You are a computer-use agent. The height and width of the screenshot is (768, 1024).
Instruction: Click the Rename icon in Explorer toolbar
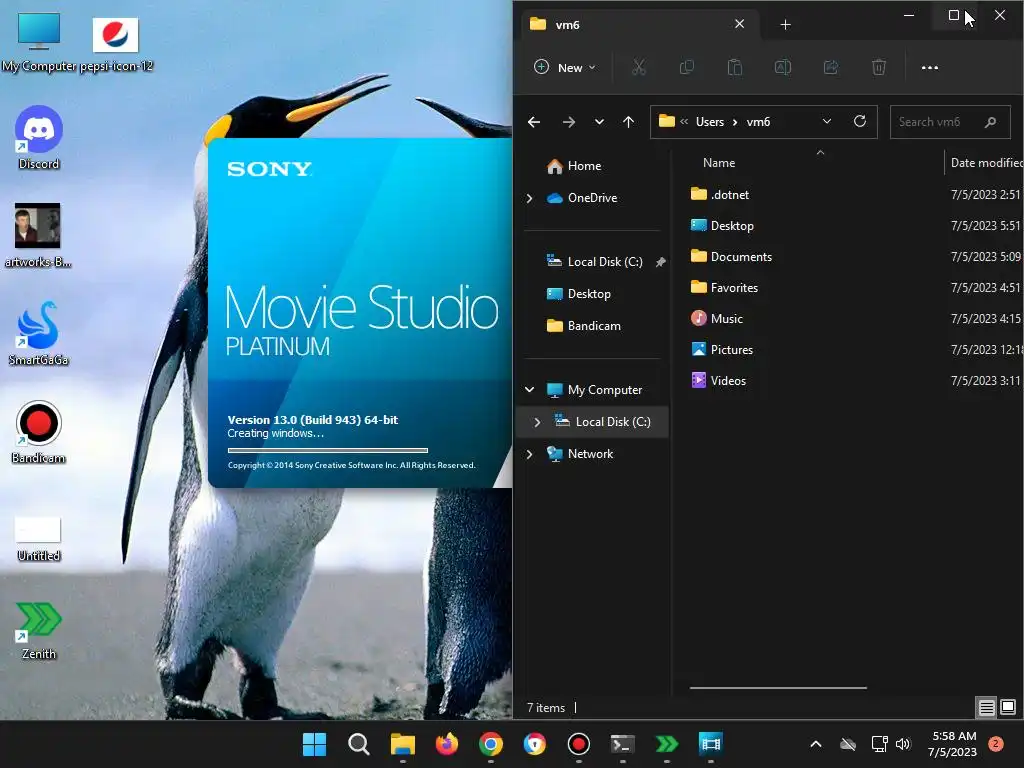(782, 67)
